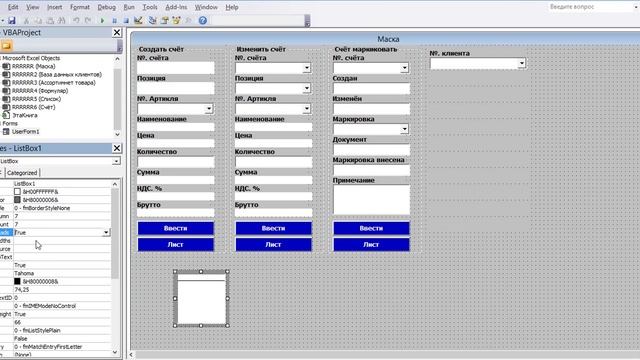This screenshot has width=640, height=360.
Task: Click the gray &H80000006& color swatch
Action: tap(17, 200)
